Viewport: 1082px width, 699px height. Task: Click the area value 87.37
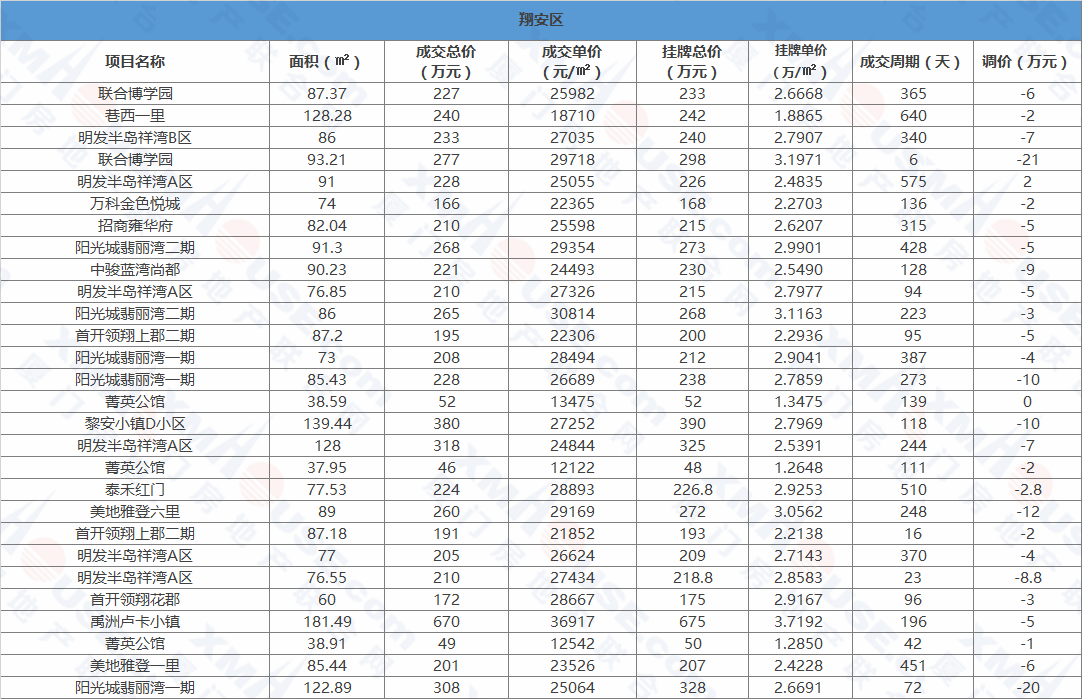pos(326,93)
